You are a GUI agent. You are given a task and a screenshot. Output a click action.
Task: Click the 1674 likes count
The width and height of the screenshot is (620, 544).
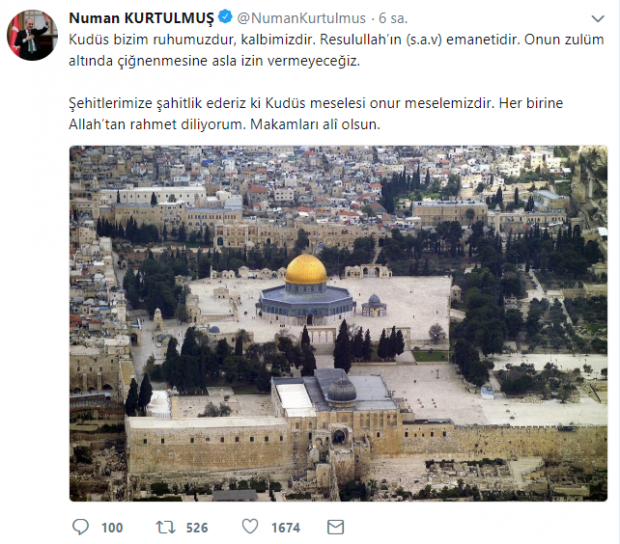[285, 528]
